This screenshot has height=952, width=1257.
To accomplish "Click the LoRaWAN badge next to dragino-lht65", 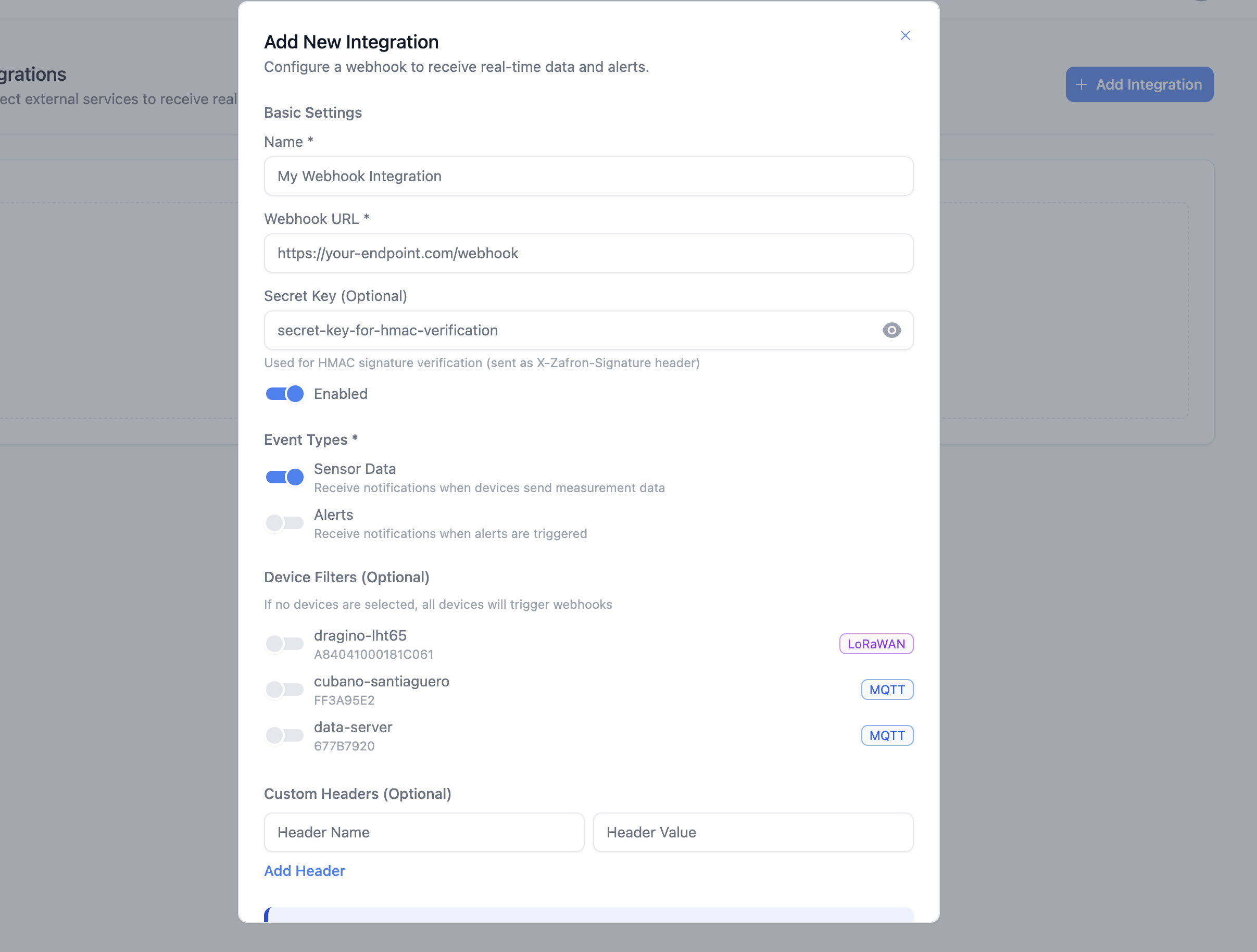I will click(x=876, y=643).
